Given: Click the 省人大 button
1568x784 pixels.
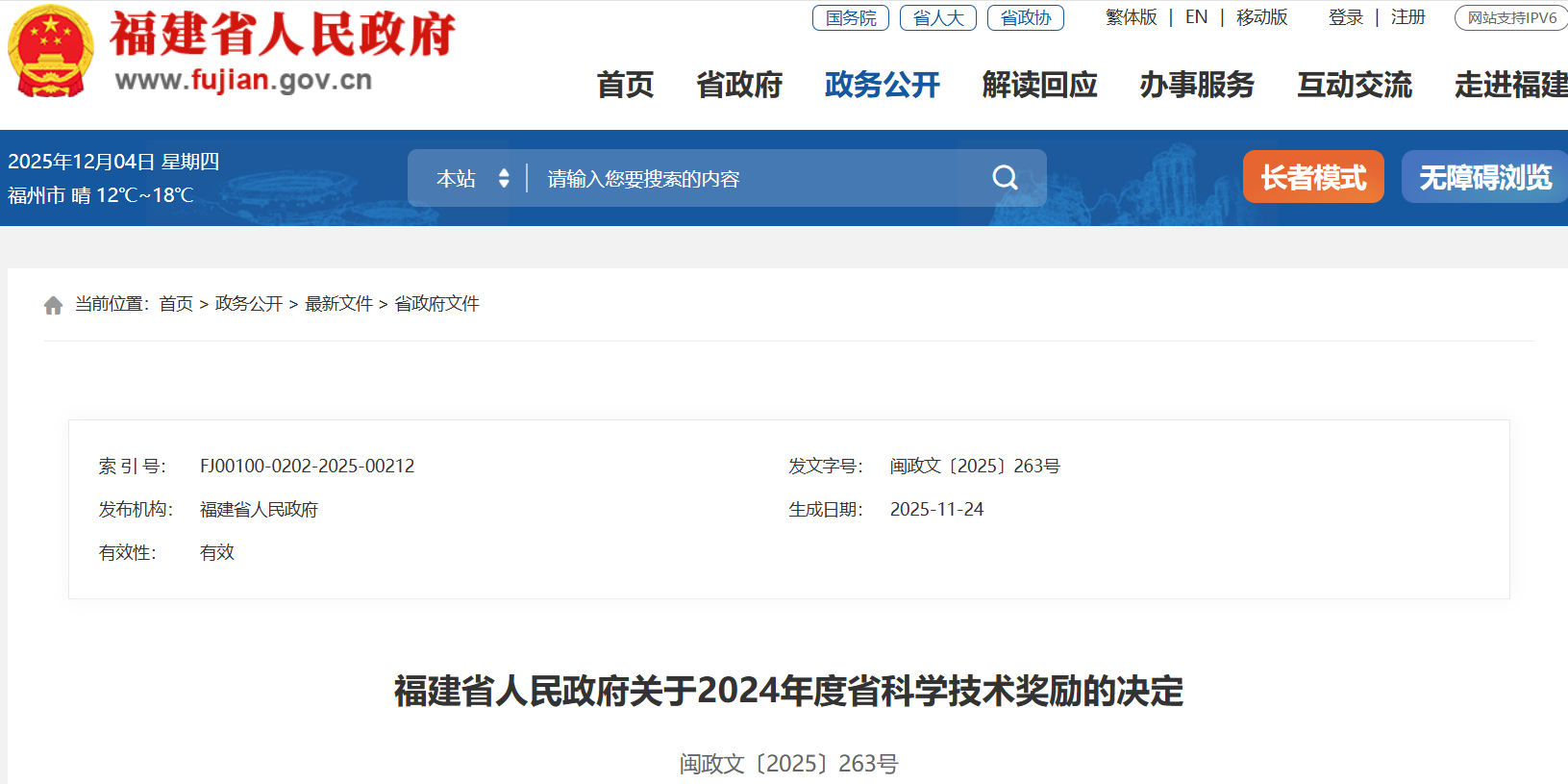Looking at the screenshot, I should pos(937,18).
